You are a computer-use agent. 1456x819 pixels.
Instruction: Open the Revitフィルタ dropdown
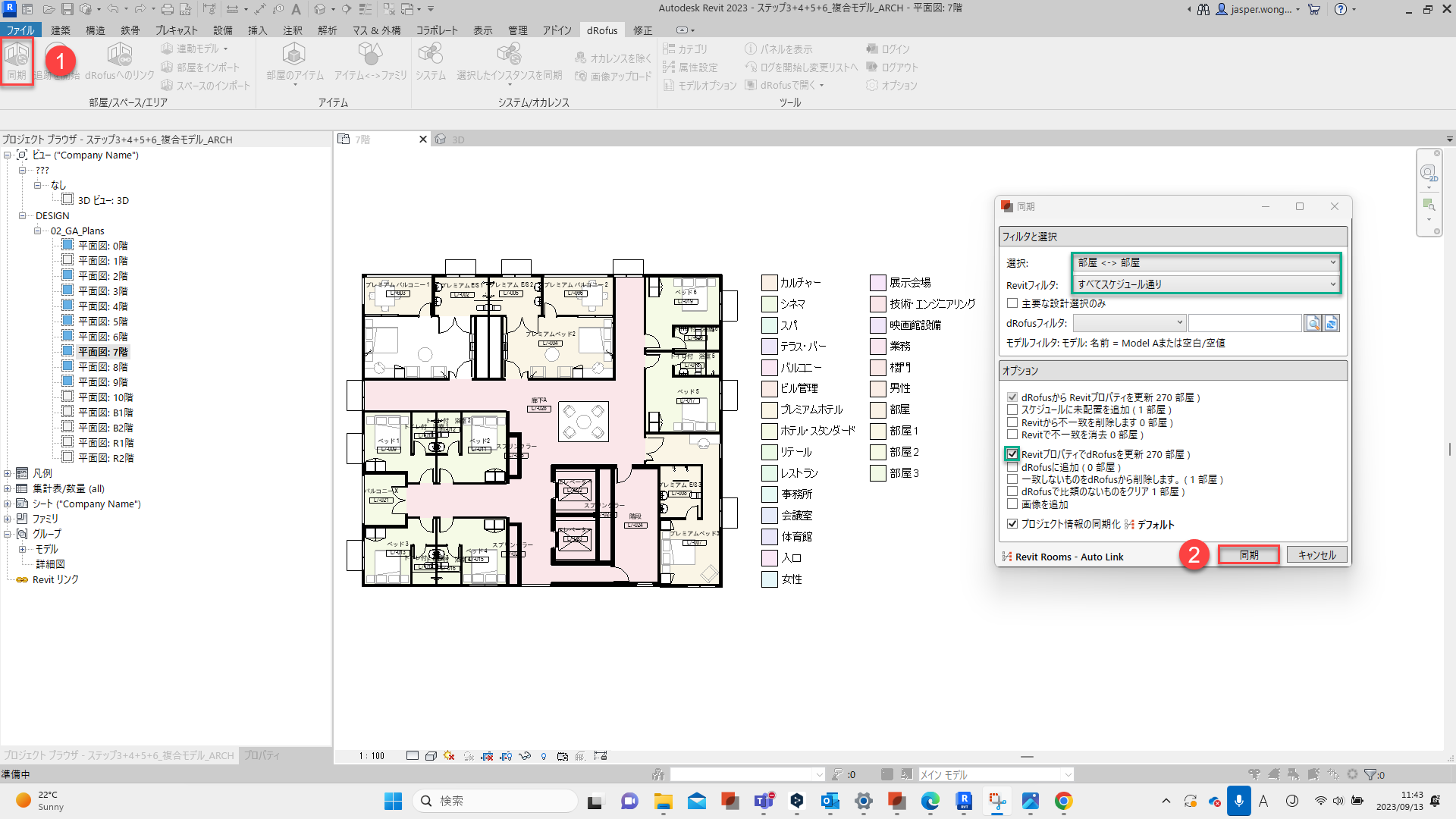click(1206, 284)
